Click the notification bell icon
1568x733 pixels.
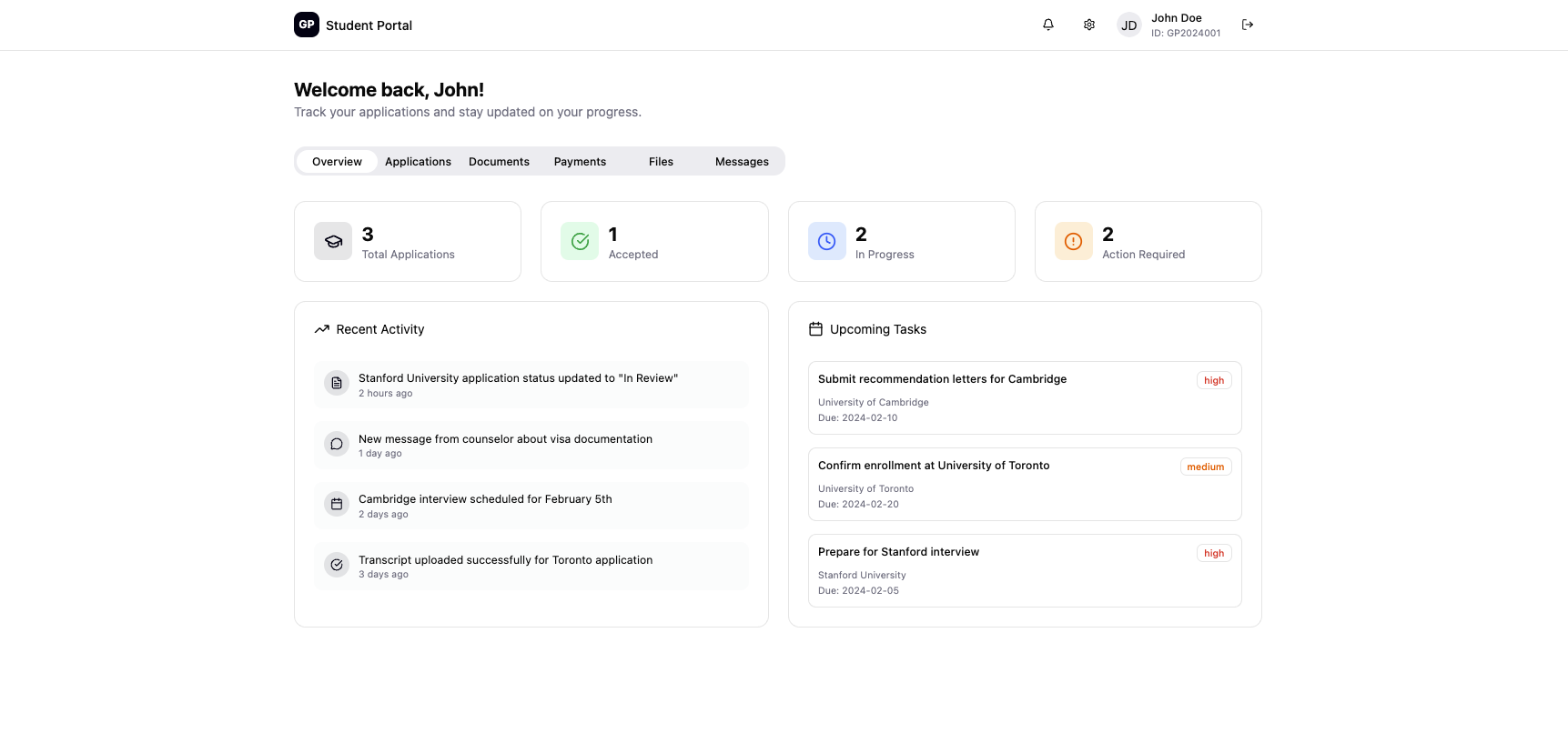[1048, 25]
